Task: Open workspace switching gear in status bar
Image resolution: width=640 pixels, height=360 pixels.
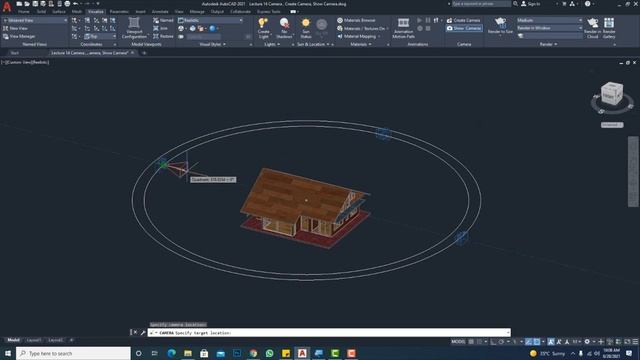Action: [587, 342]
